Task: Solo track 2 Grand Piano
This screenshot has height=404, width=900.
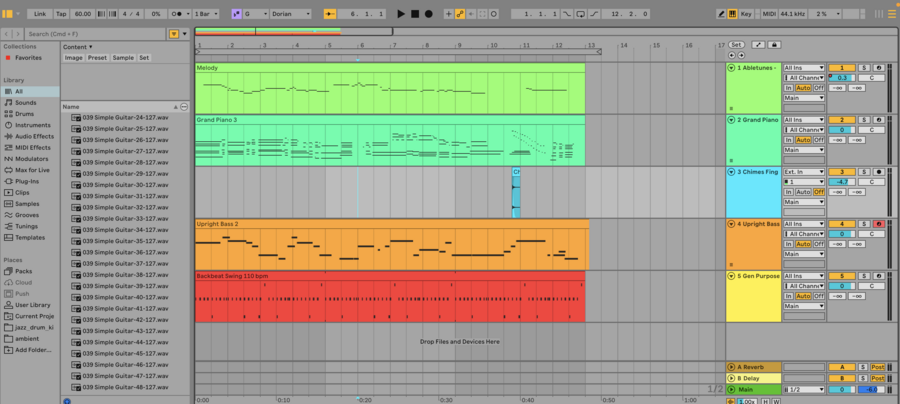Action: pyautogui.click(x=864, y=120)
